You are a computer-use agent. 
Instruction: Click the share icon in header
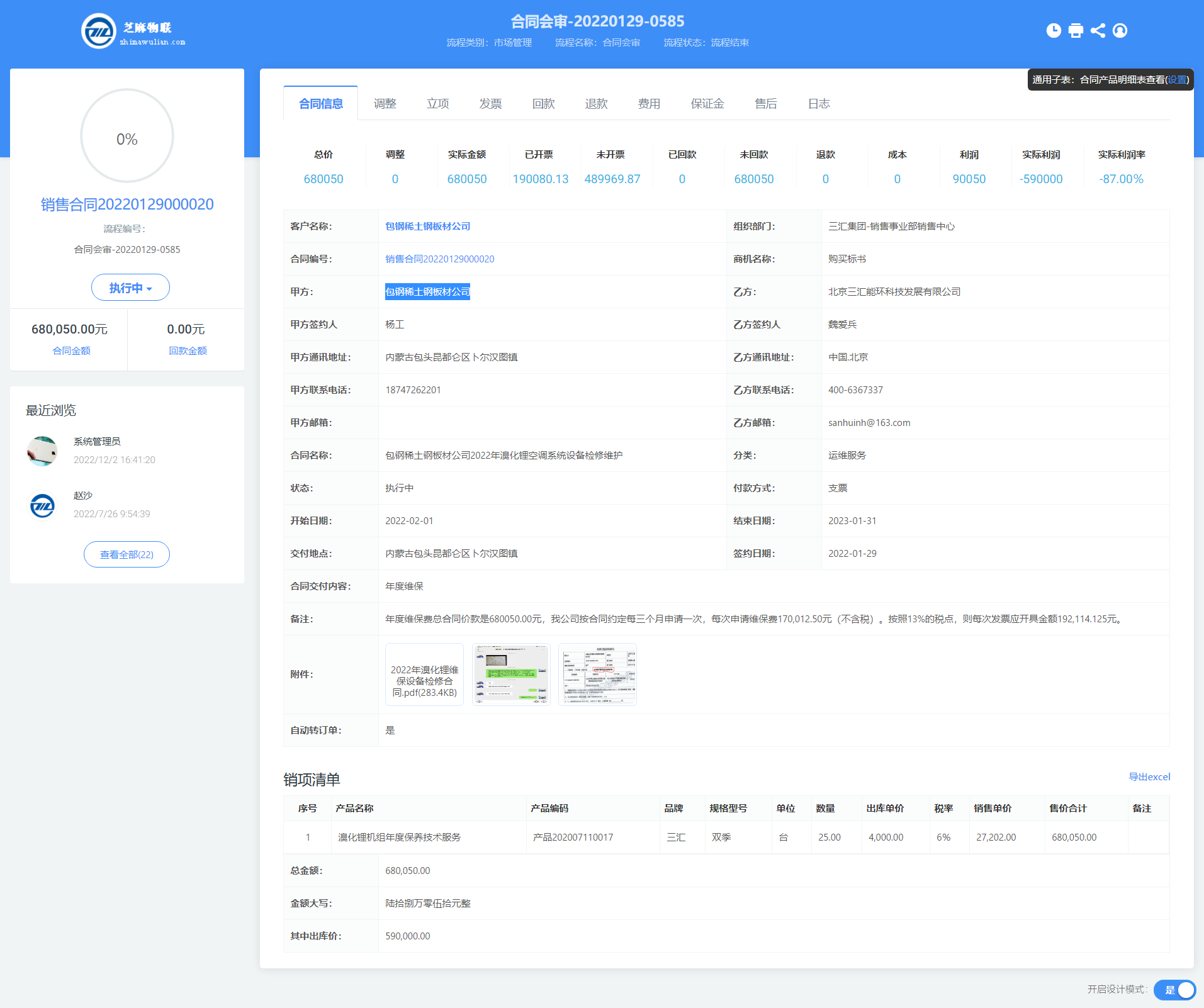point(1098,30)
